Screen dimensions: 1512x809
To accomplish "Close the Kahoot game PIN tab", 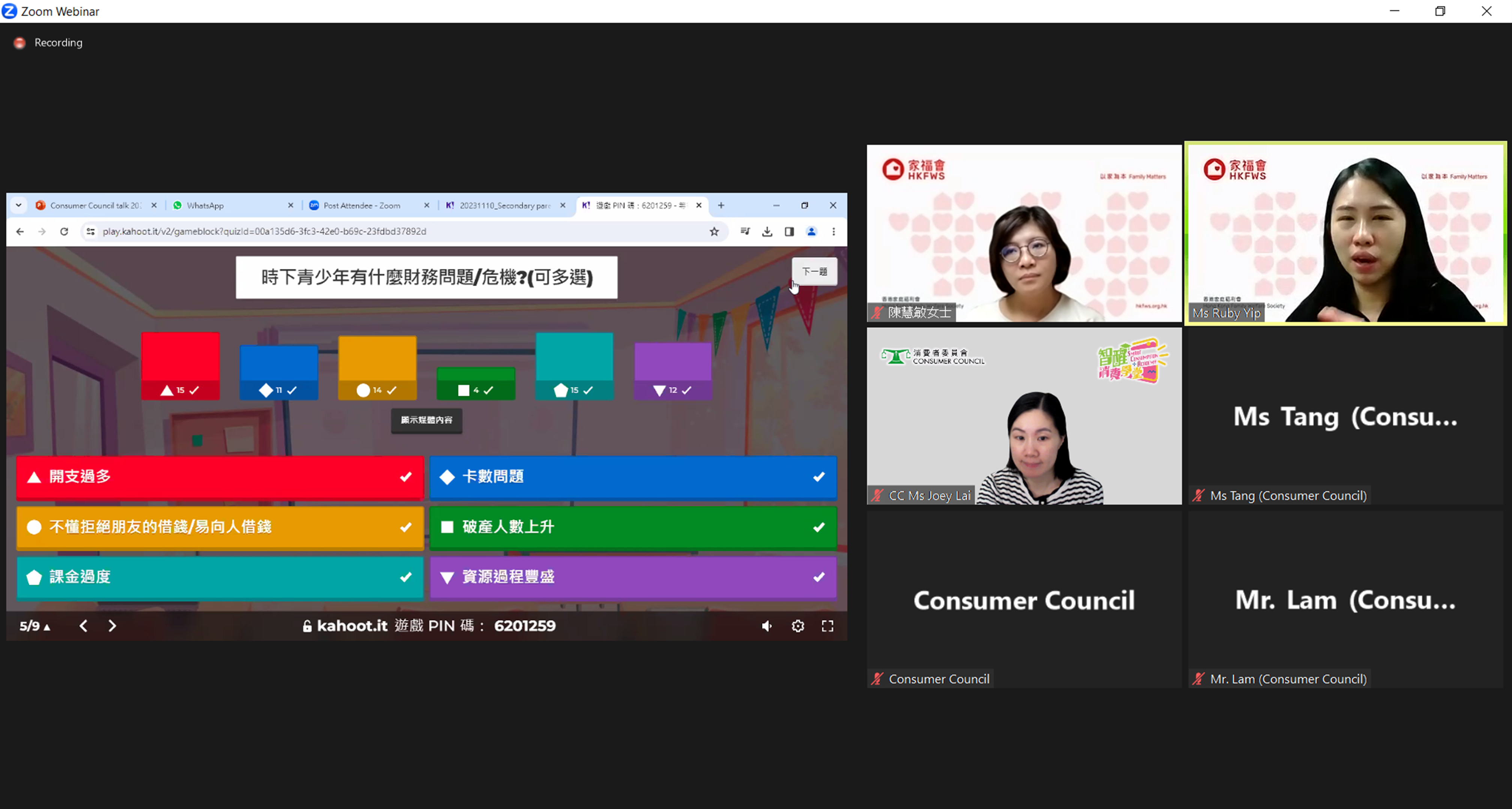I will [699, 205].
